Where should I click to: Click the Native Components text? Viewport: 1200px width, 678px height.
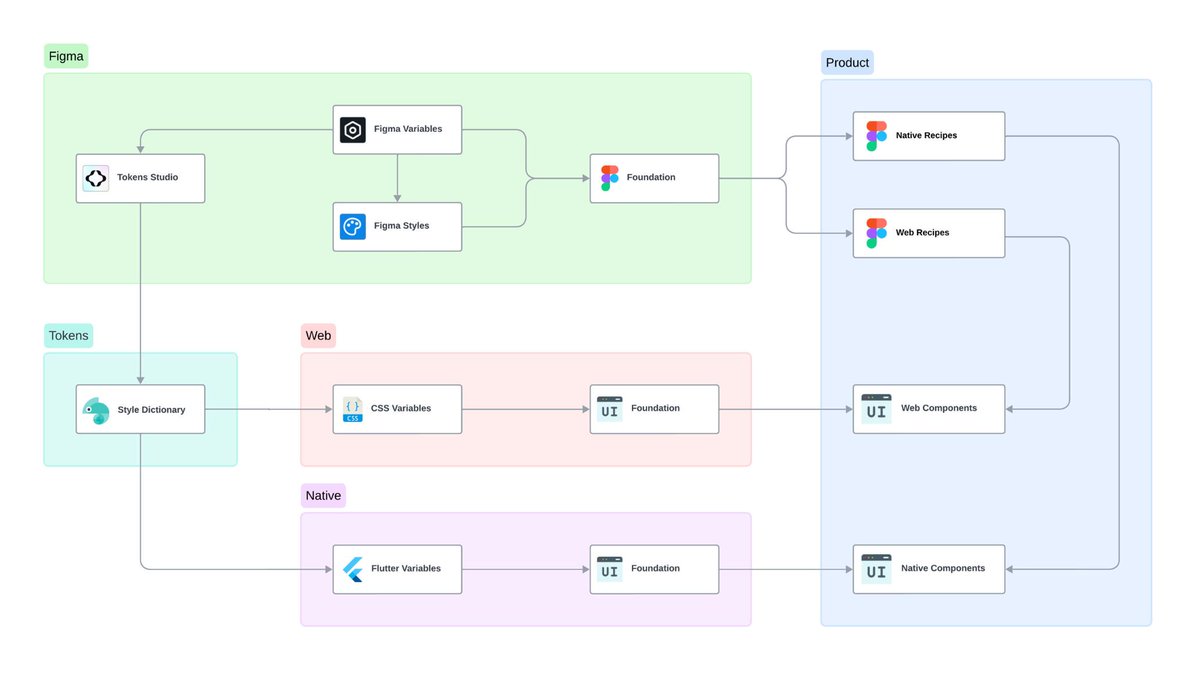(x=943, y=568)
